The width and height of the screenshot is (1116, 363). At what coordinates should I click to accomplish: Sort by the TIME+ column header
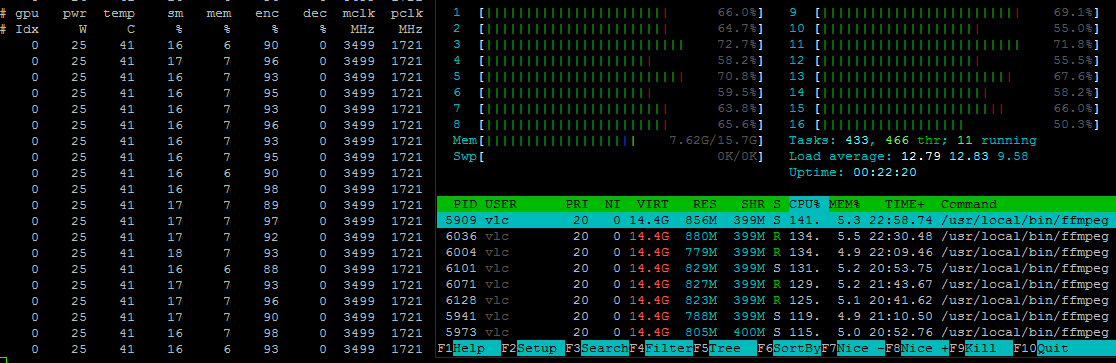tap(905, 204)
